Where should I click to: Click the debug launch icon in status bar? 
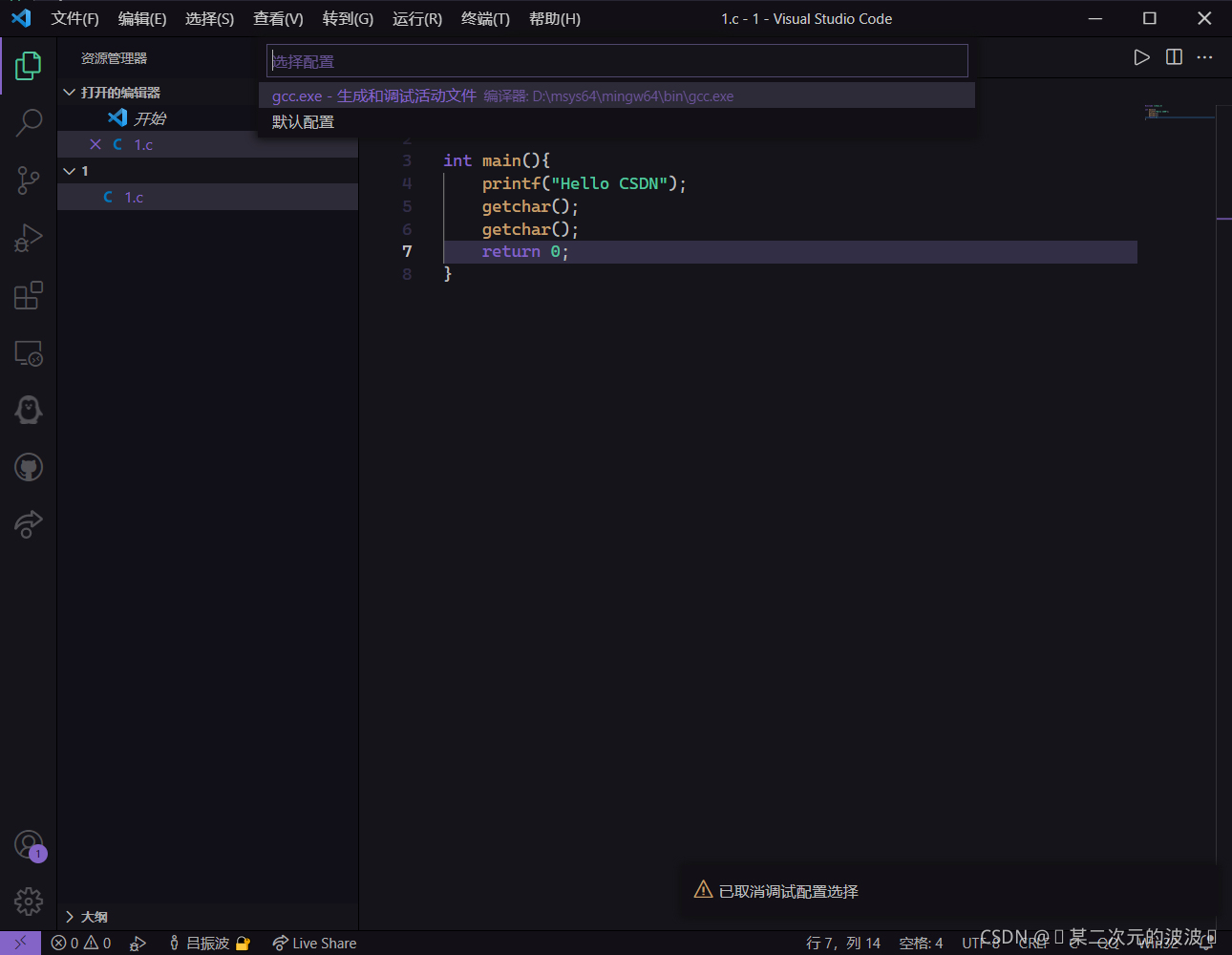tap(138, 944)
